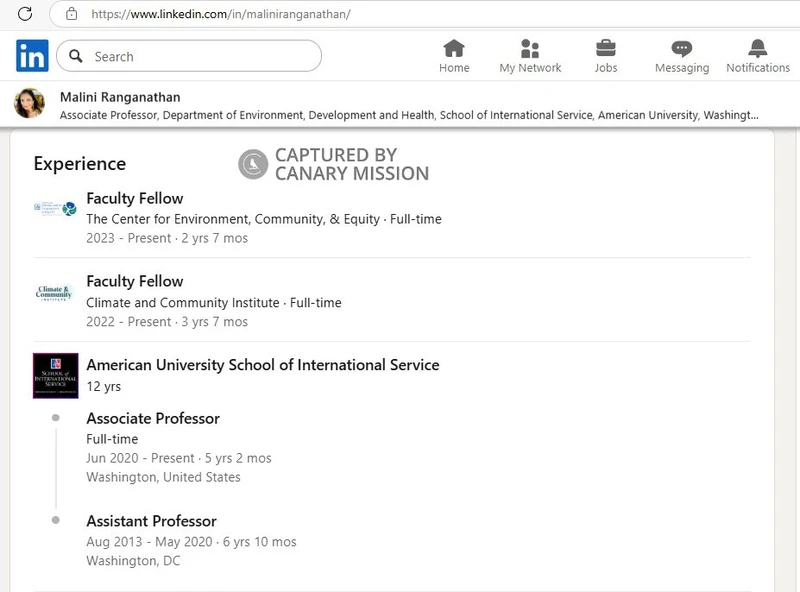800x592 pixels.
Task: Click the 12 yrs duration text
Action: pos(104,386)
